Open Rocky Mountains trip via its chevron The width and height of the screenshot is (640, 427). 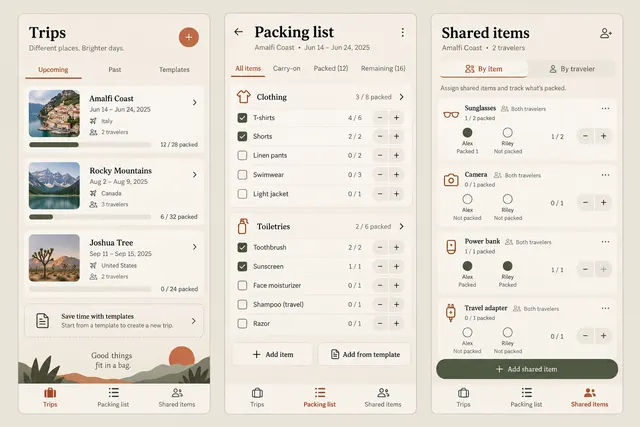click(195, 175)
